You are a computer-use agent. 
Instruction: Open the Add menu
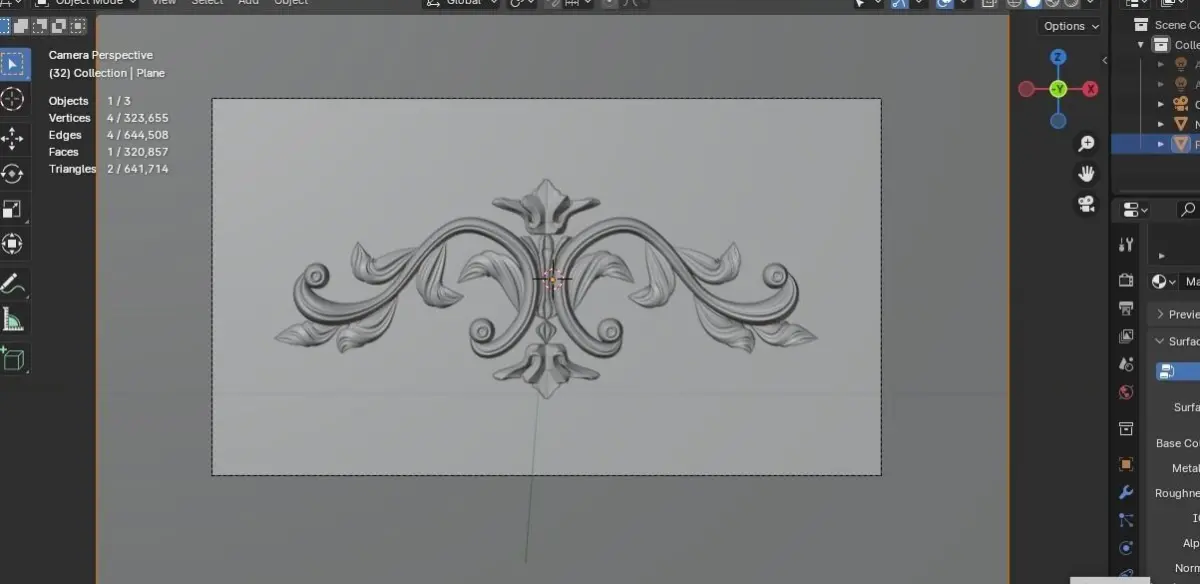(x=249, y=3)
